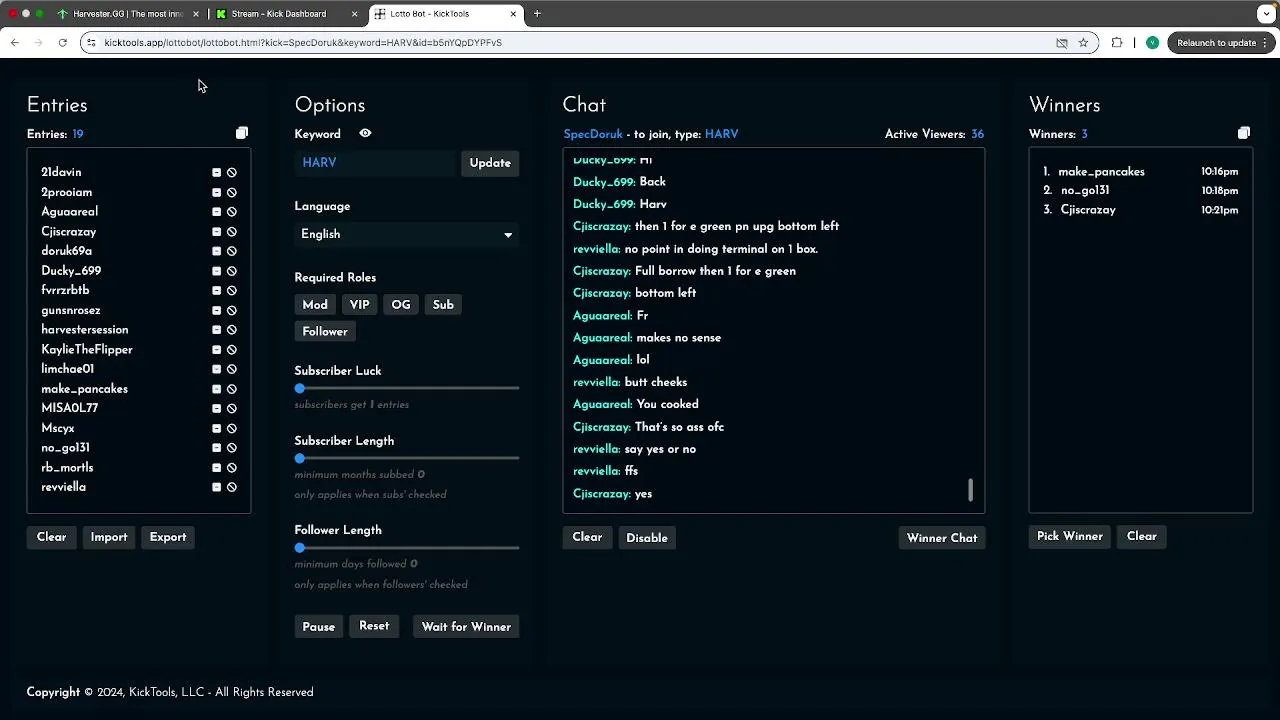Click Update next to the keyword

490,163
